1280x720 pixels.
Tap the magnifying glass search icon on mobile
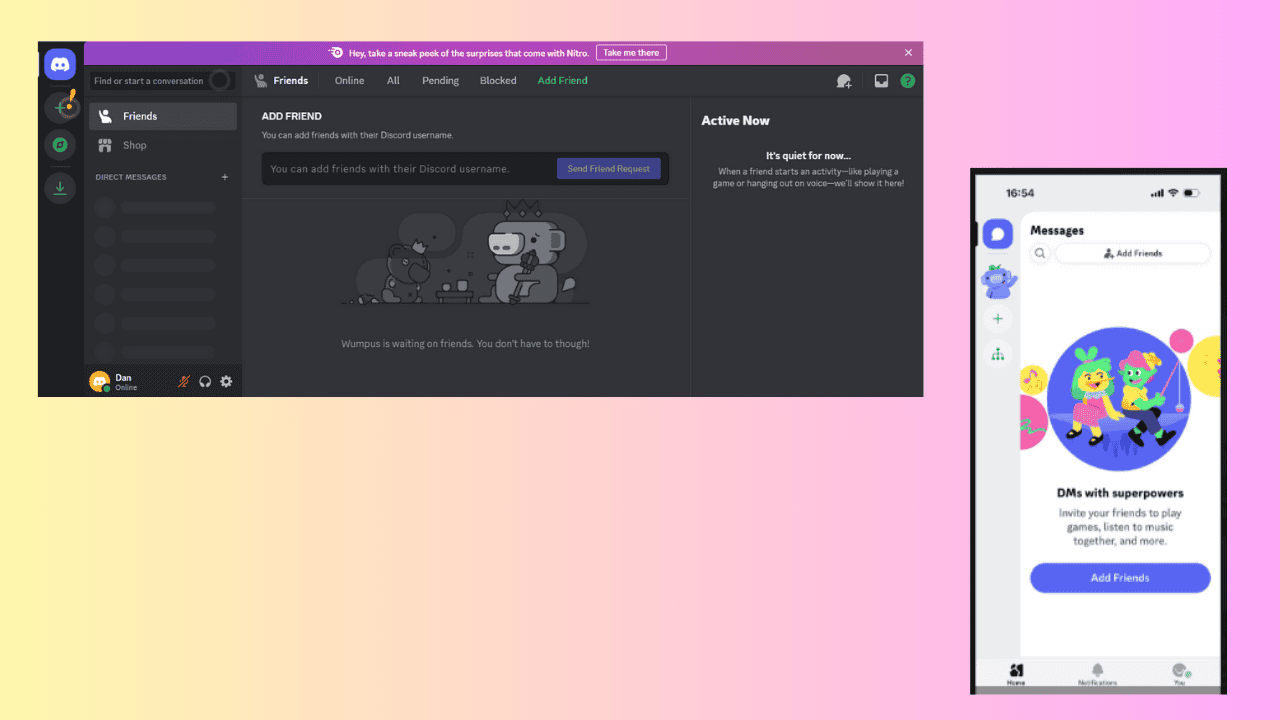[1040, 253]
